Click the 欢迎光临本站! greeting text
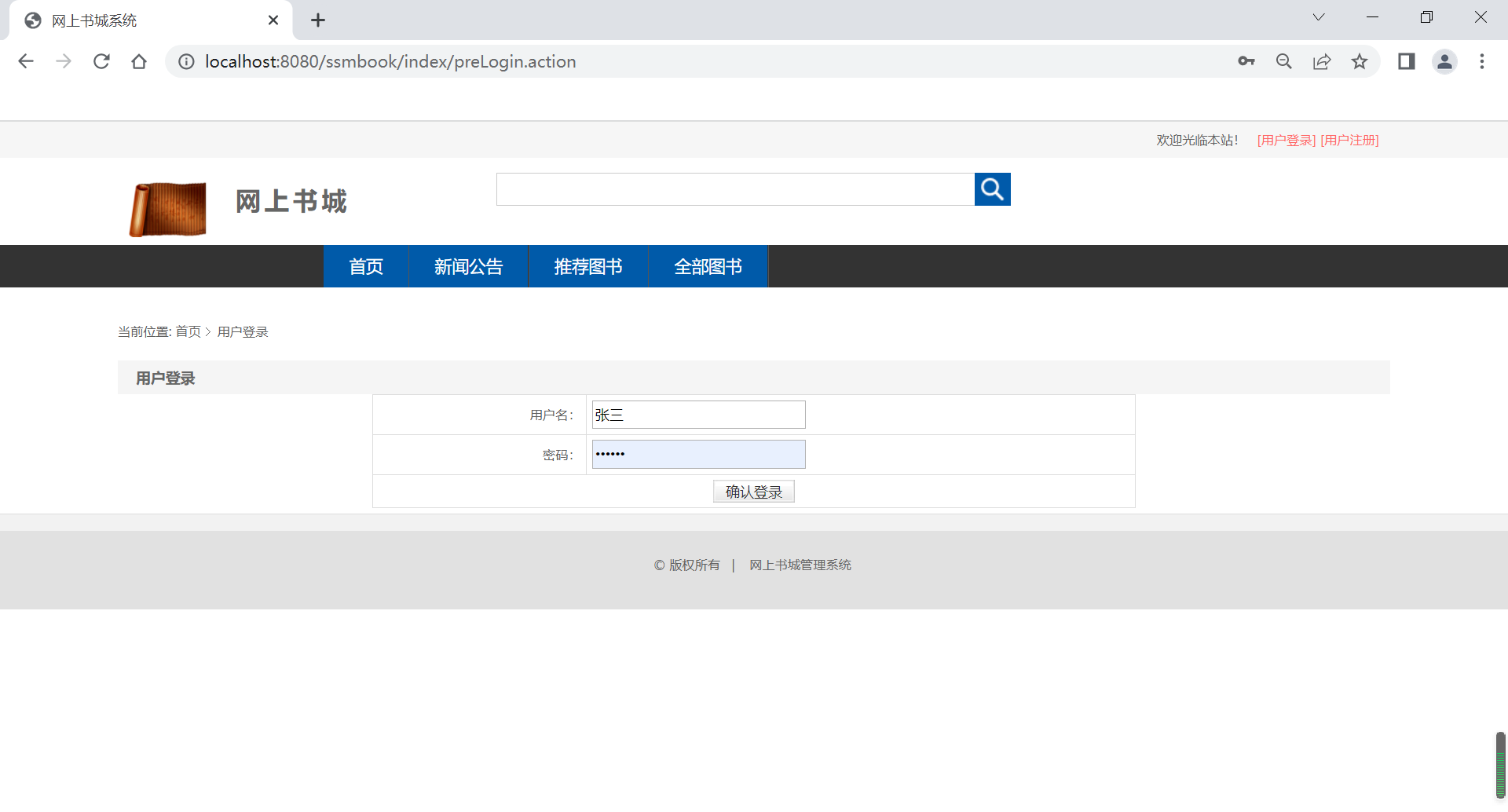1508x812 pixels. pos(1198,140)
